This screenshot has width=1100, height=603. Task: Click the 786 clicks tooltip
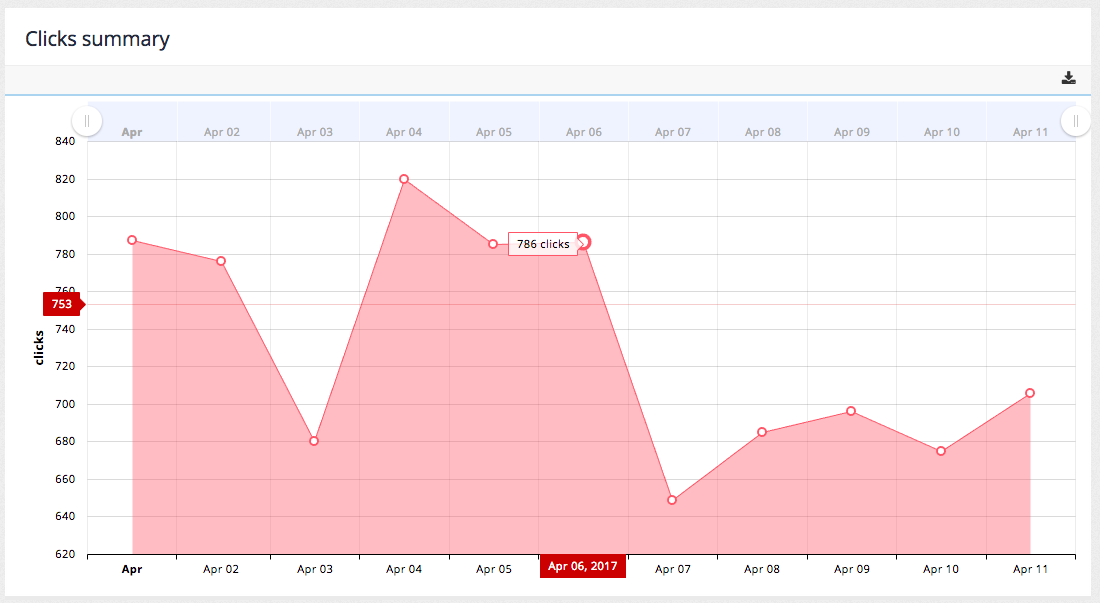point(544,244)
